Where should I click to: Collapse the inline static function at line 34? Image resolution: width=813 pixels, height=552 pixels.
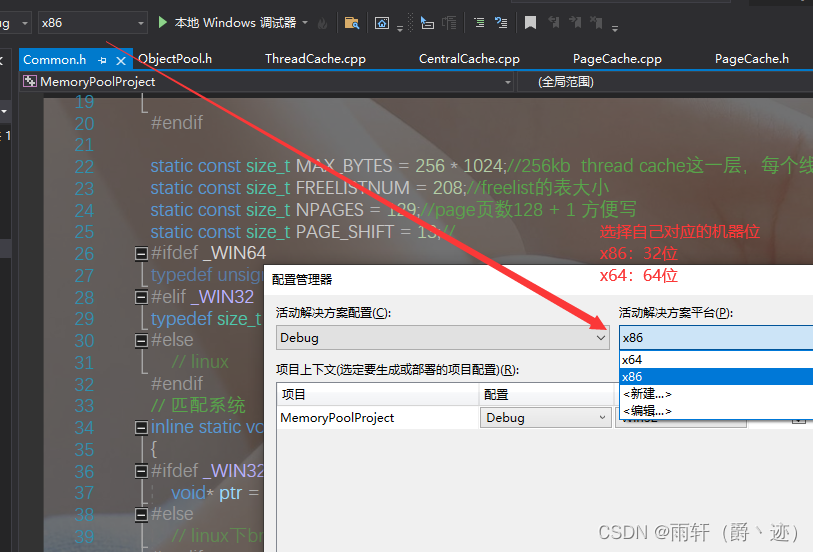[141, 428]
